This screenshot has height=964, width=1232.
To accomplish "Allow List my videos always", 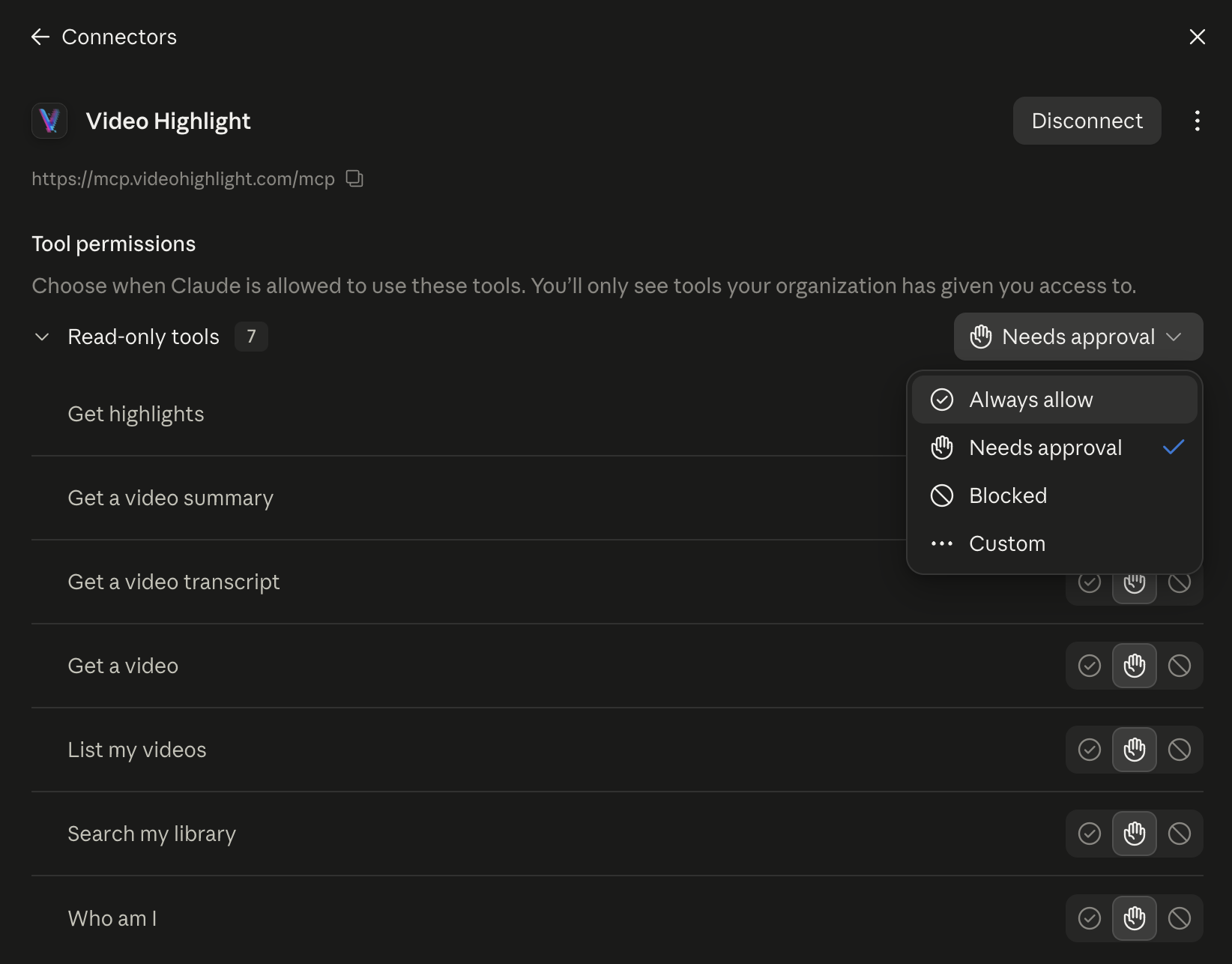I will point(1089,750).
